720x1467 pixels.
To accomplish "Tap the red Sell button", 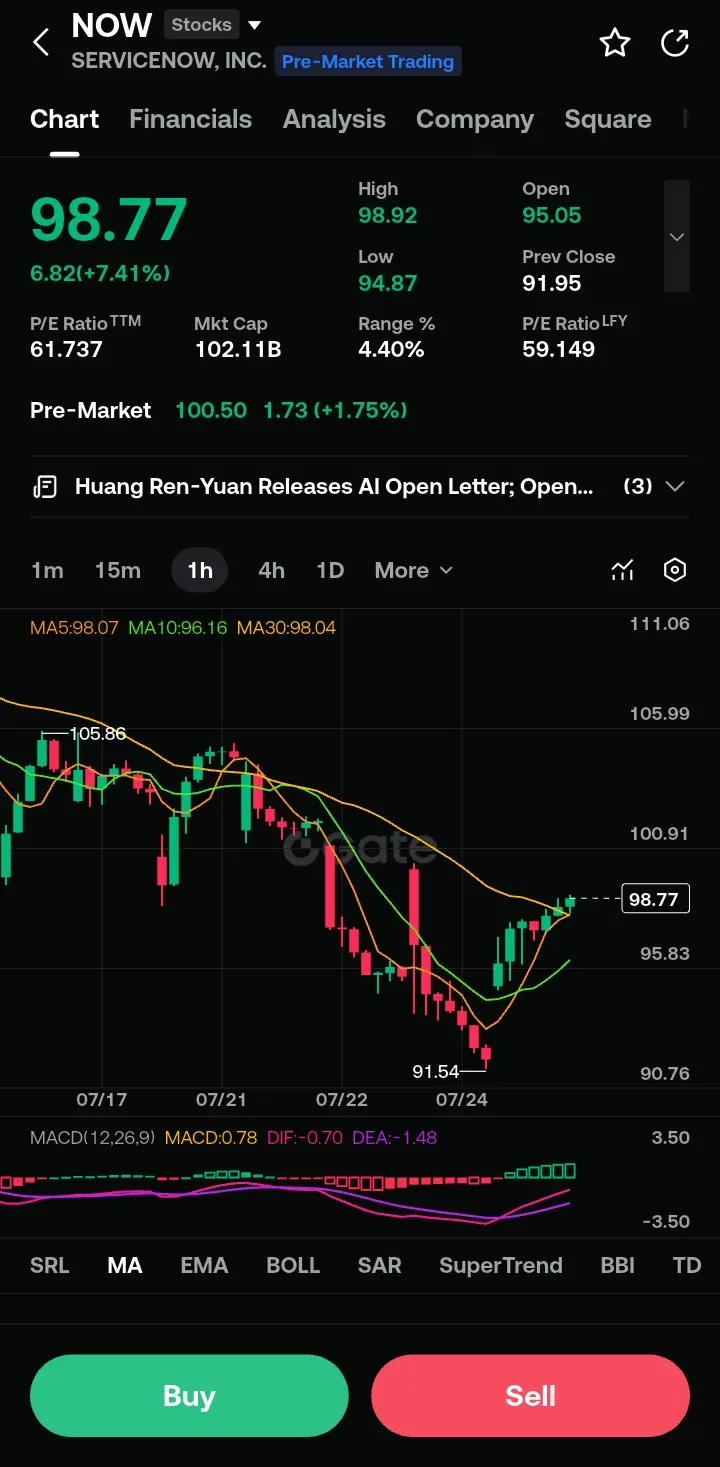I will pyautogui.click(x=530, y=1396).
